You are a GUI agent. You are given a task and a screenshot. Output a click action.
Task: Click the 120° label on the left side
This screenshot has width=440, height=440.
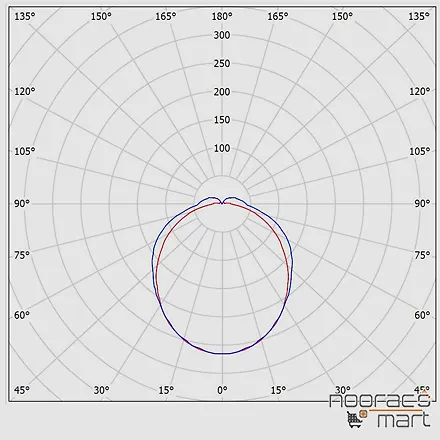coord(25,91)
